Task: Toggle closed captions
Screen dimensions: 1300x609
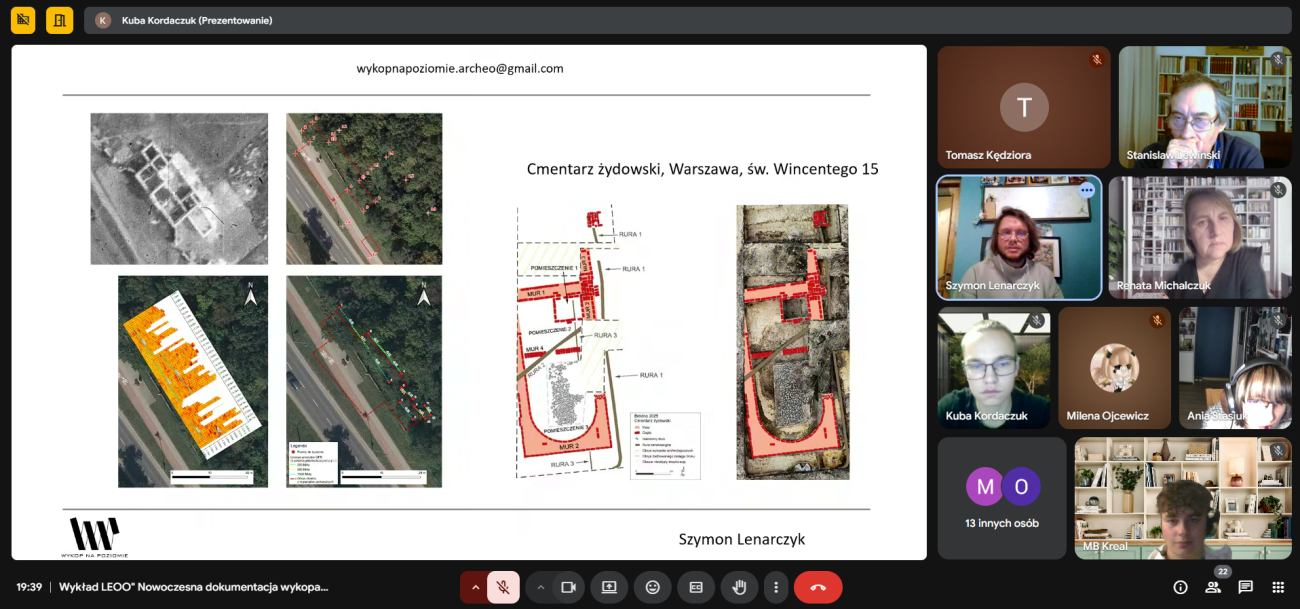Action: point(696,587)
